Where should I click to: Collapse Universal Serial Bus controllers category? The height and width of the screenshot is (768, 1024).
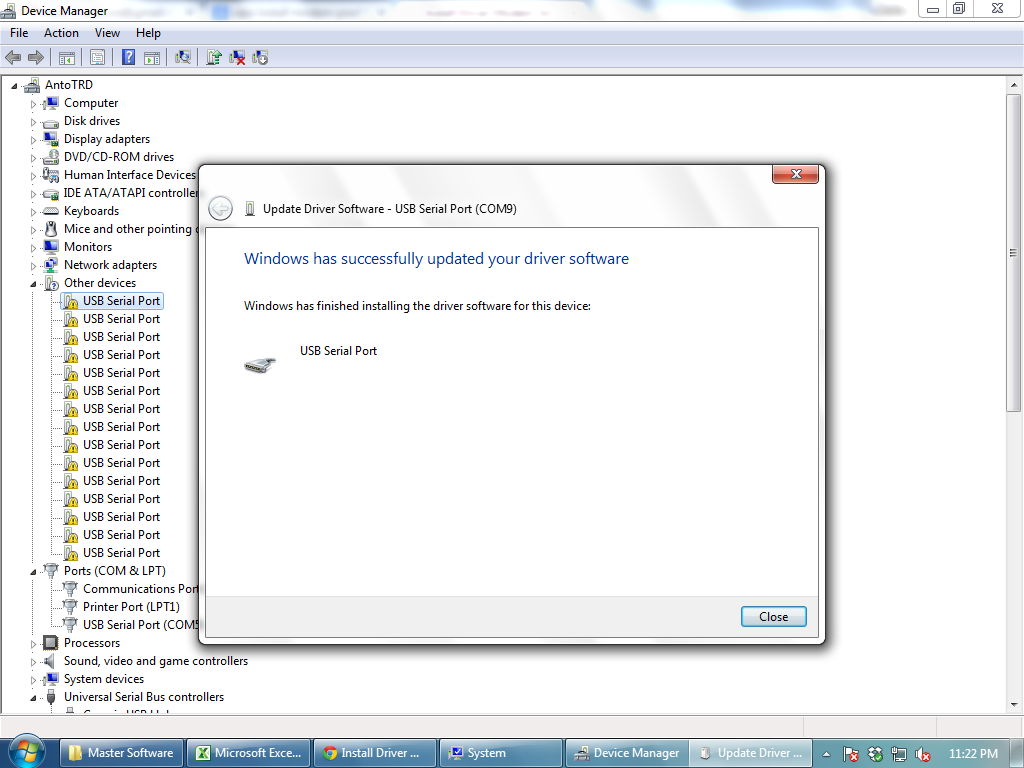click(33, 698)
